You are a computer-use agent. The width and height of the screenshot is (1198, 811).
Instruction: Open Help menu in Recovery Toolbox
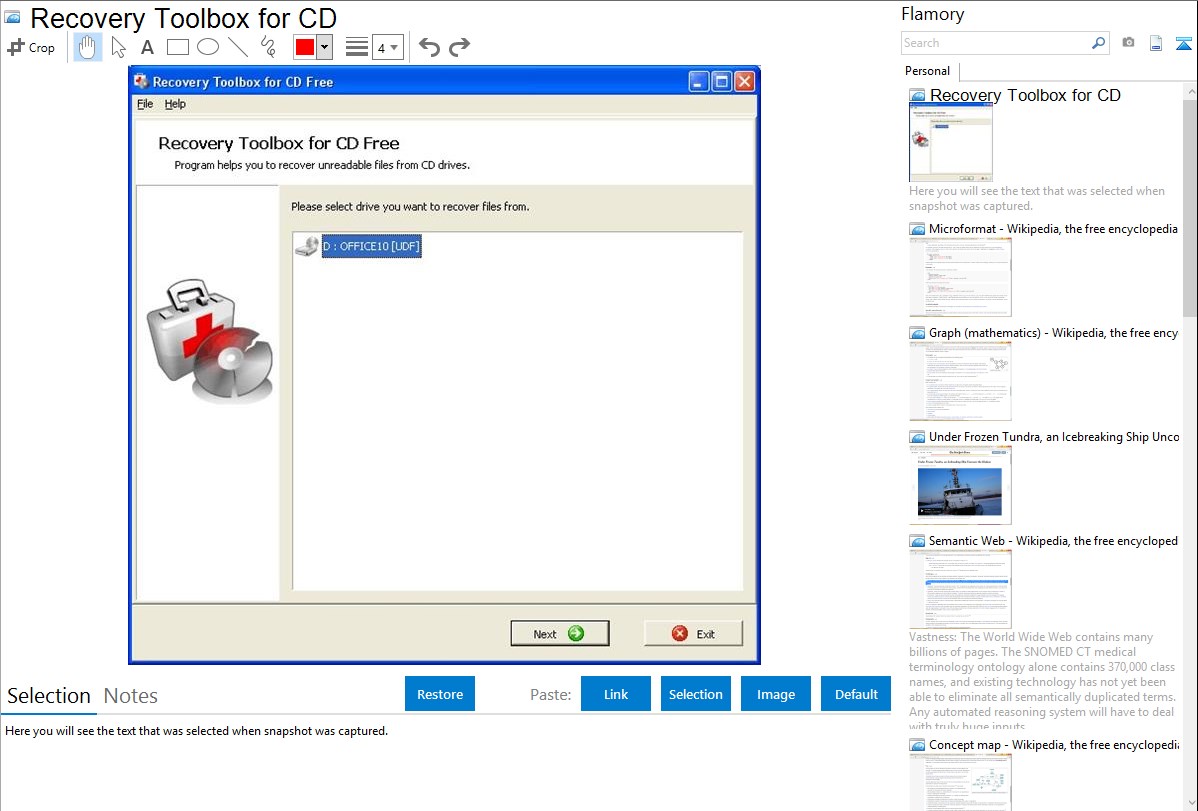(175, 104)
